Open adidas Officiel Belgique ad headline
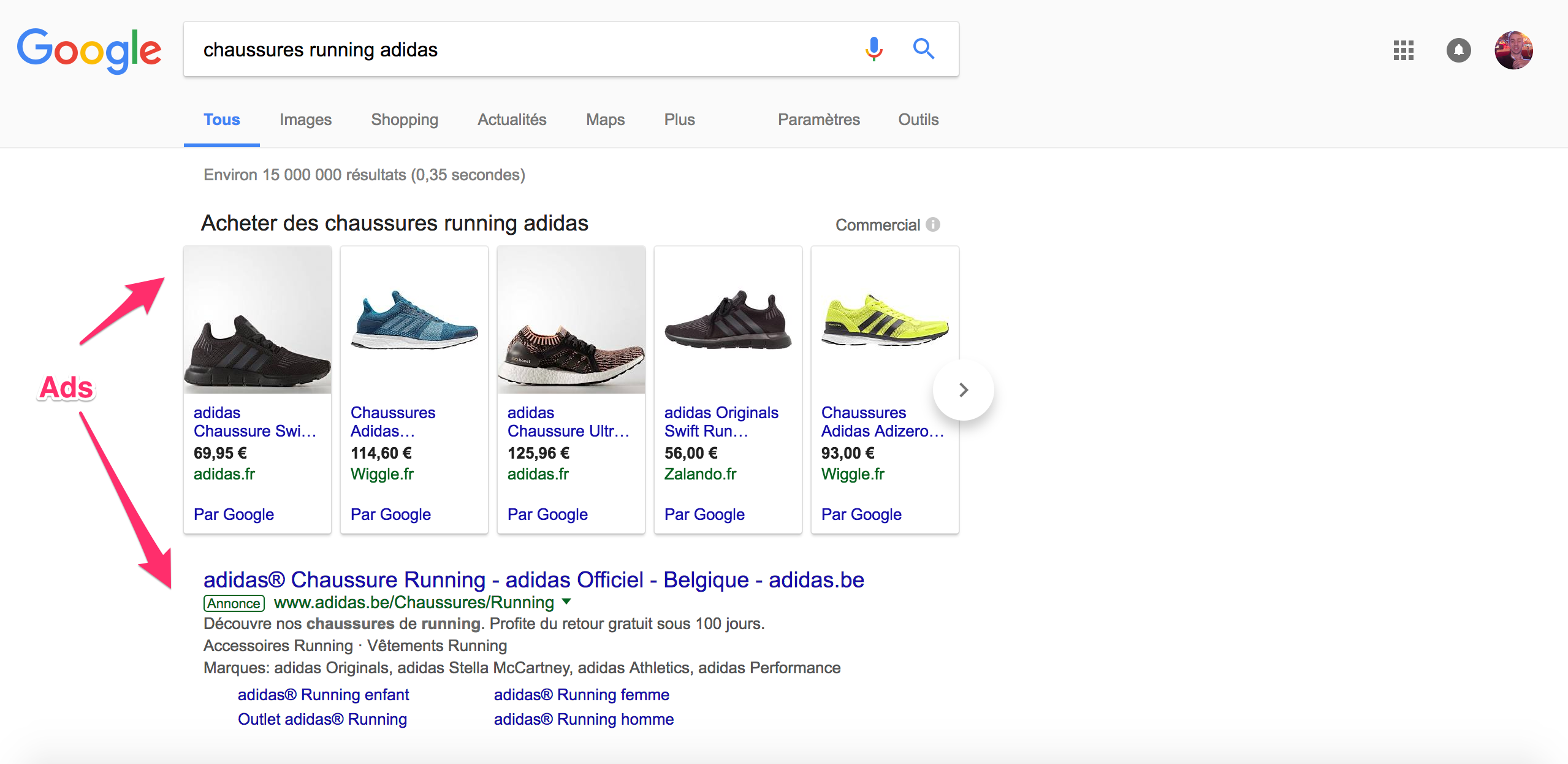Image resolution: width=1568 pixels, height=764 pixels. (x=533, y=579)
